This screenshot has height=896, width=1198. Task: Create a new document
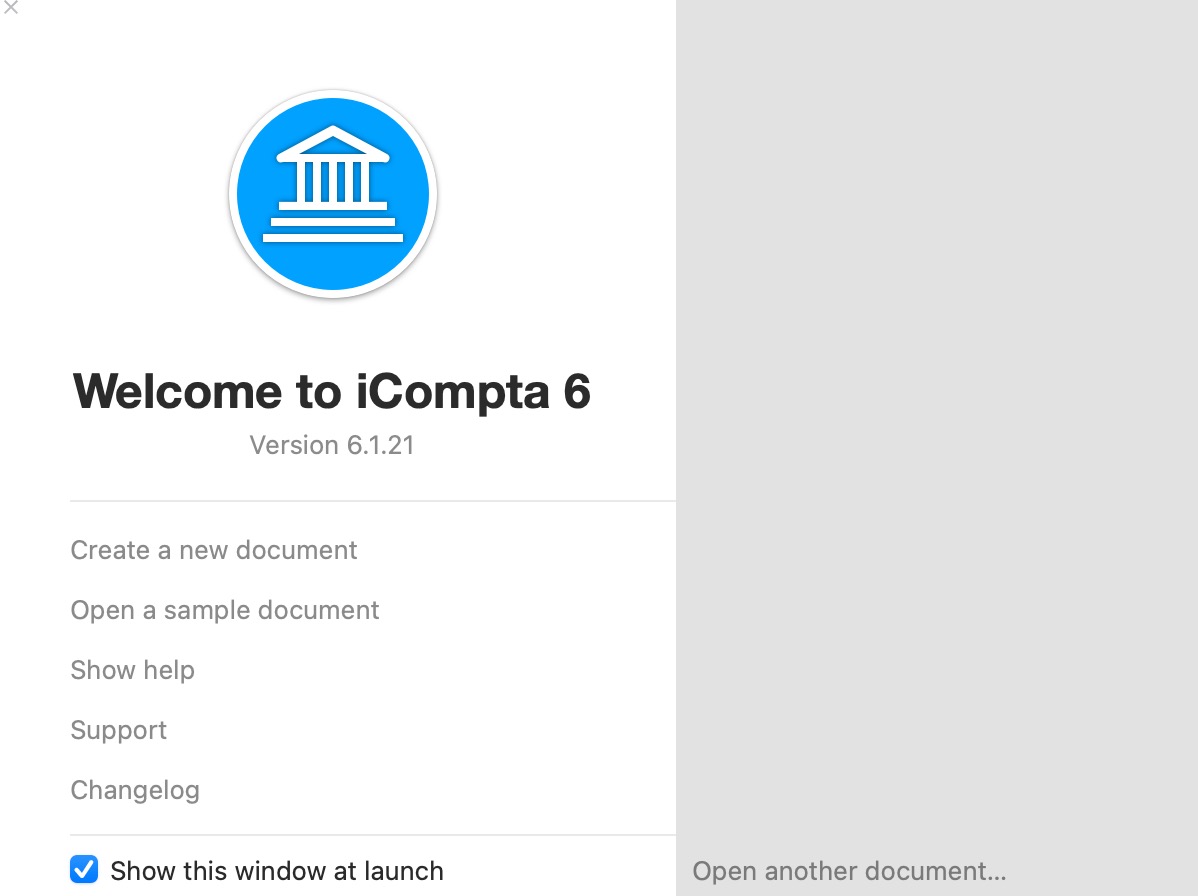[214, 550]
